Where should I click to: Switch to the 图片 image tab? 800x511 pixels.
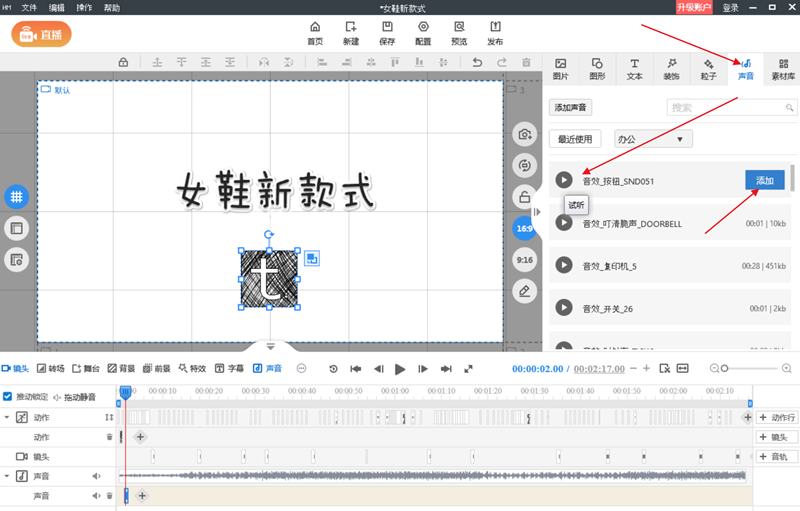coord(560,69)
